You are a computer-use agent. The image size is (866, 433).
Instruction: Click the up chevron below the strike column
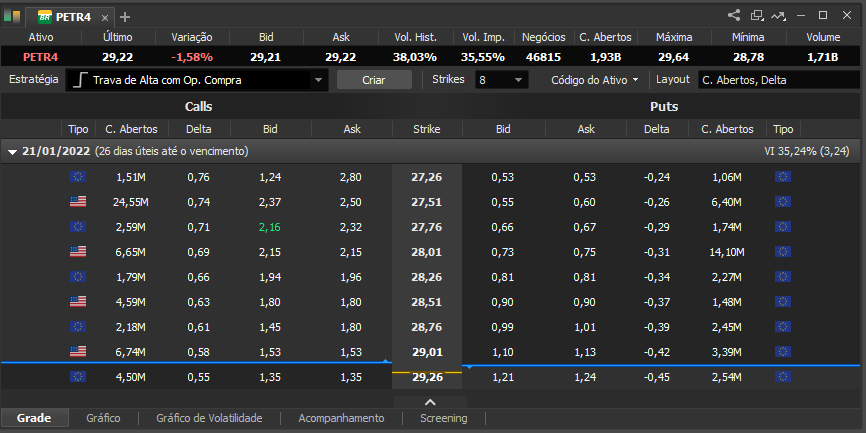430,402
